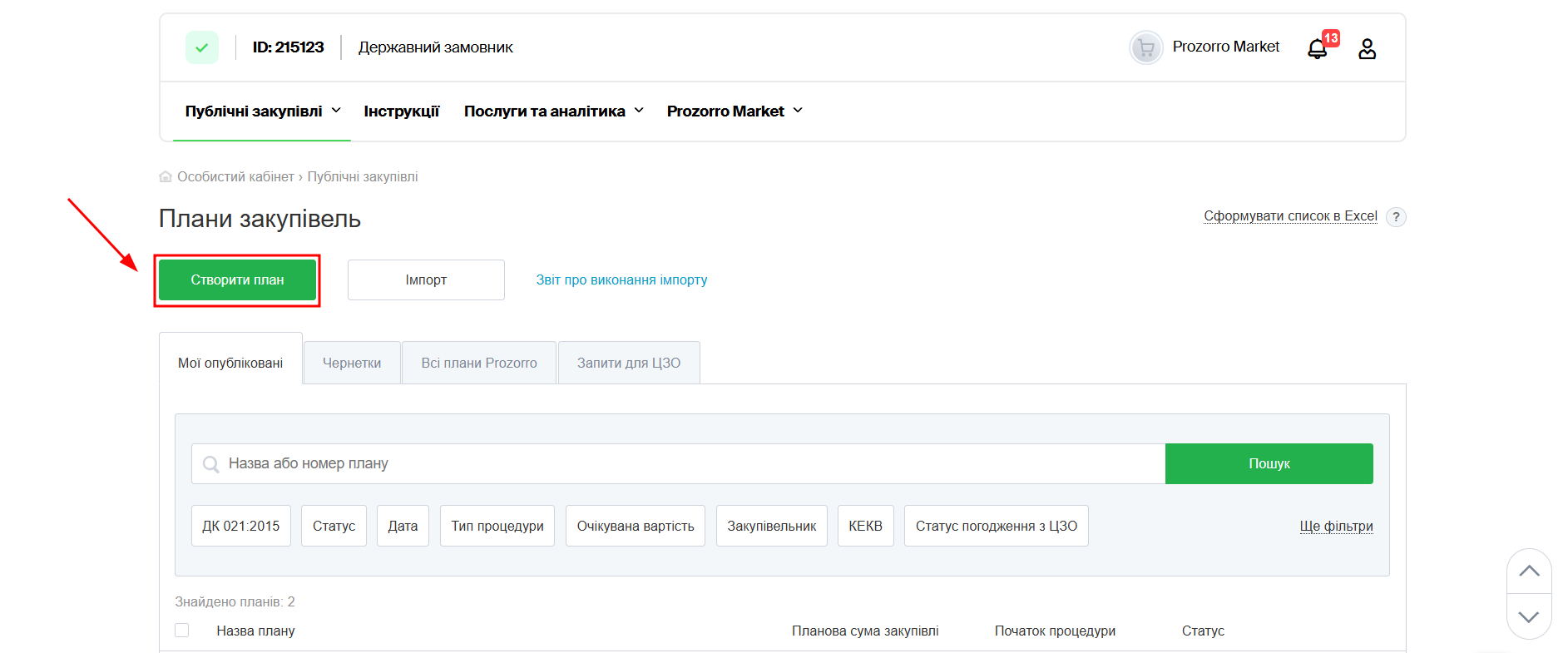Tick the select-all plans checkbox
The height and width of the screenshot is (653, 1568).
(182, 631)
